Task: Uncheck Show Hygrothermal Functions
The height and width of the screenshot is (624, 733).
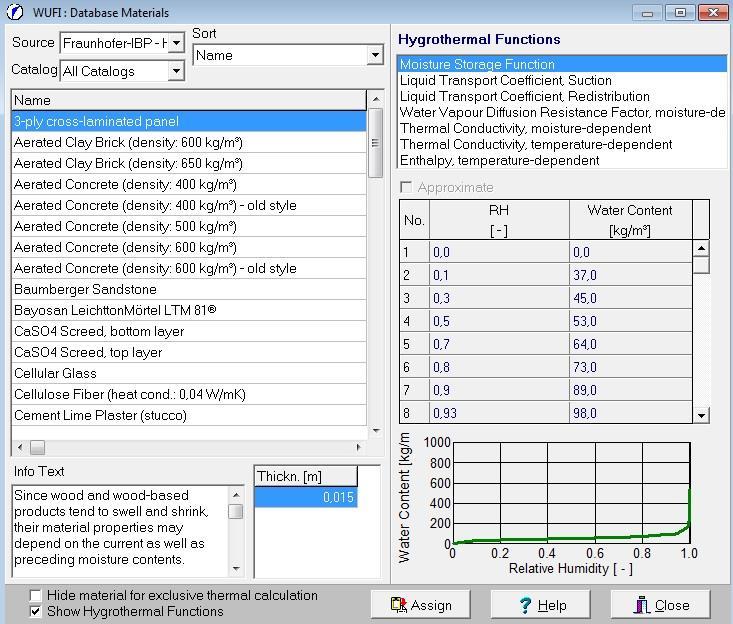Action: pyautogui.click(x=35, y=611)
